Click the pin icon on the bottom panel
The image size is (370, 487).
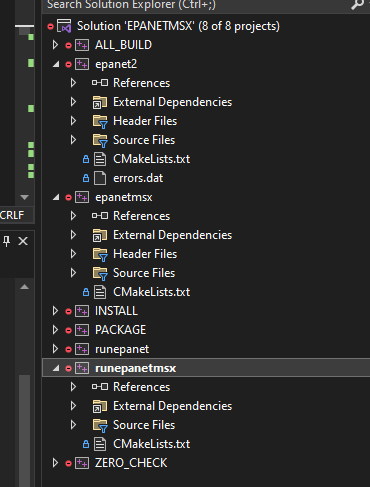[x=6, y=241]
